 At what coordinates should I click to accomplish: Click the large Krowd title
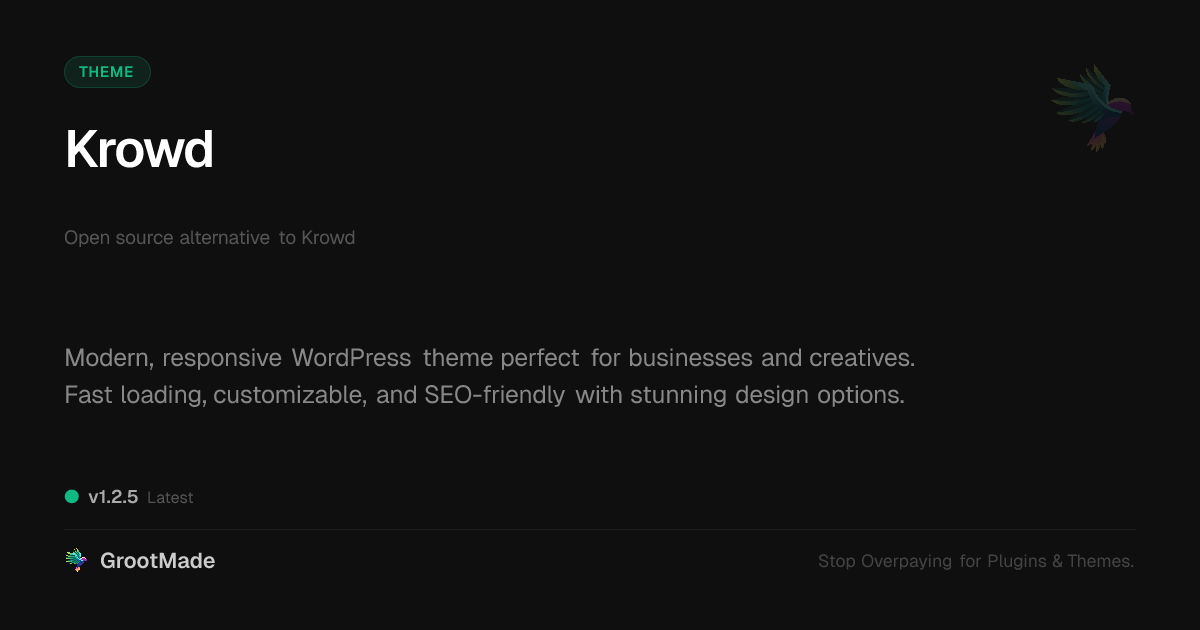click(x=139, y=150)
